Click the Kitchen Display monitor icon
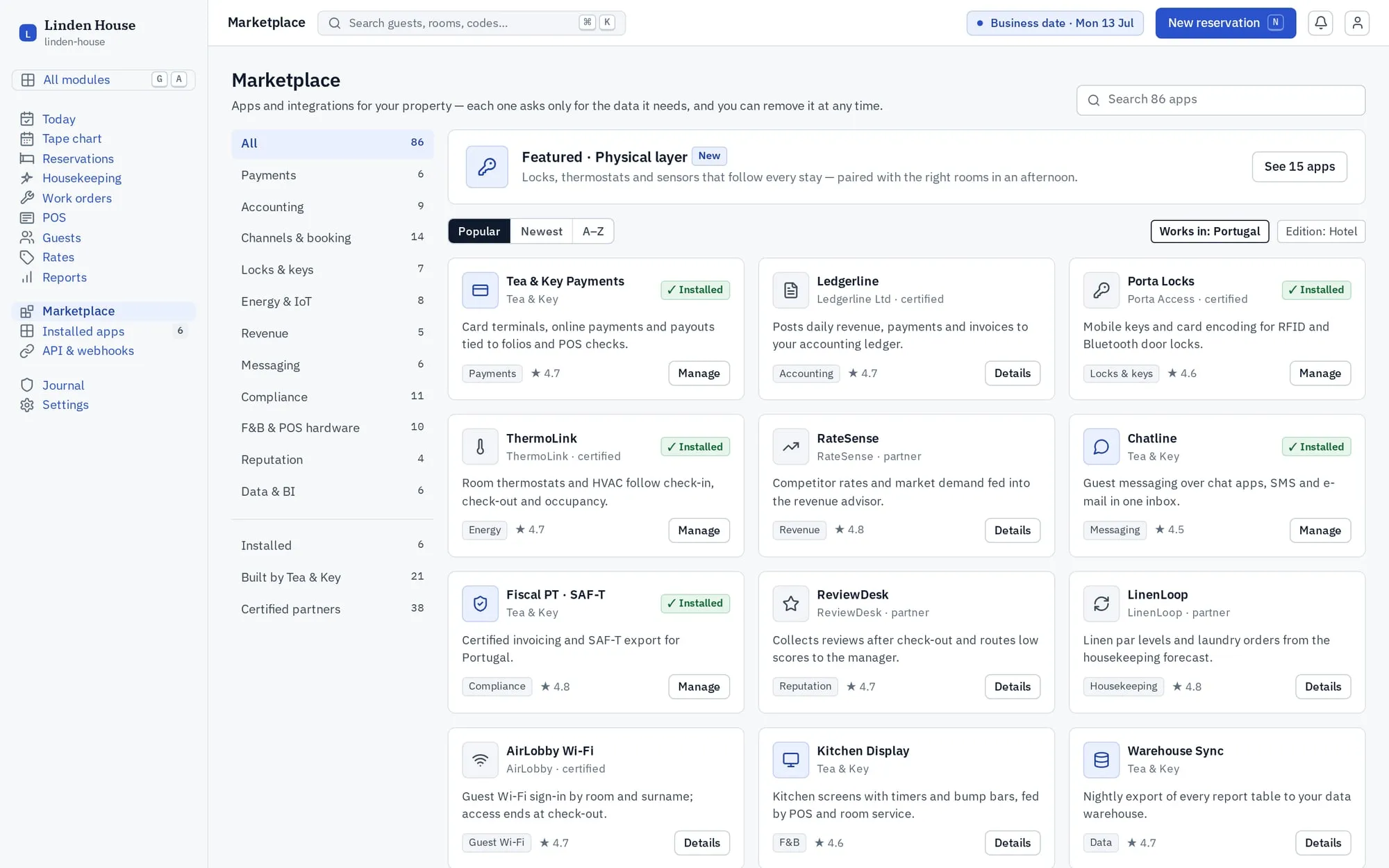Screen dimensions: 1389x868 tap(790, 760)
